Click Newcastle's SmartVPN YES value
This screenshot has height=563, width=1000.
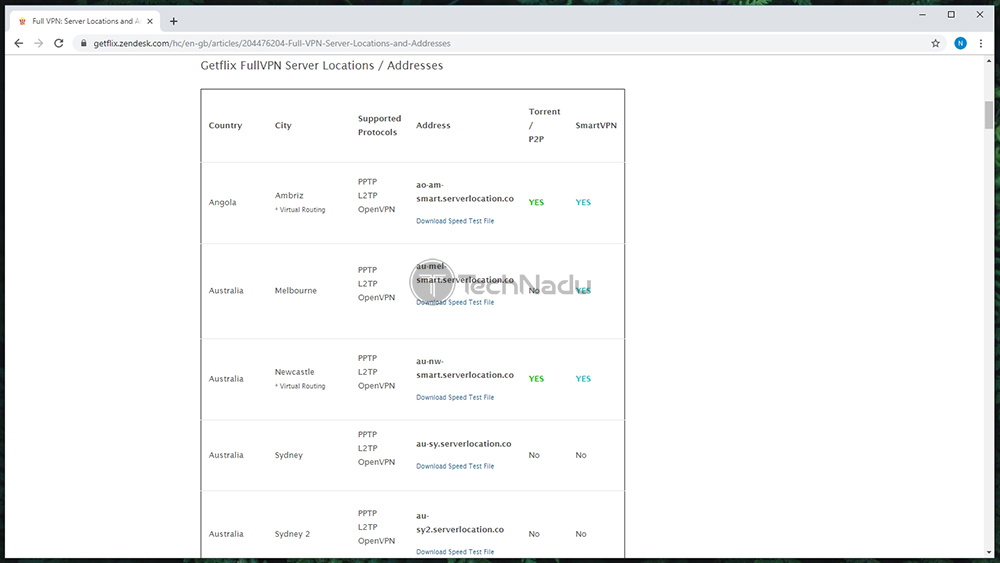(x=583, y=379)
